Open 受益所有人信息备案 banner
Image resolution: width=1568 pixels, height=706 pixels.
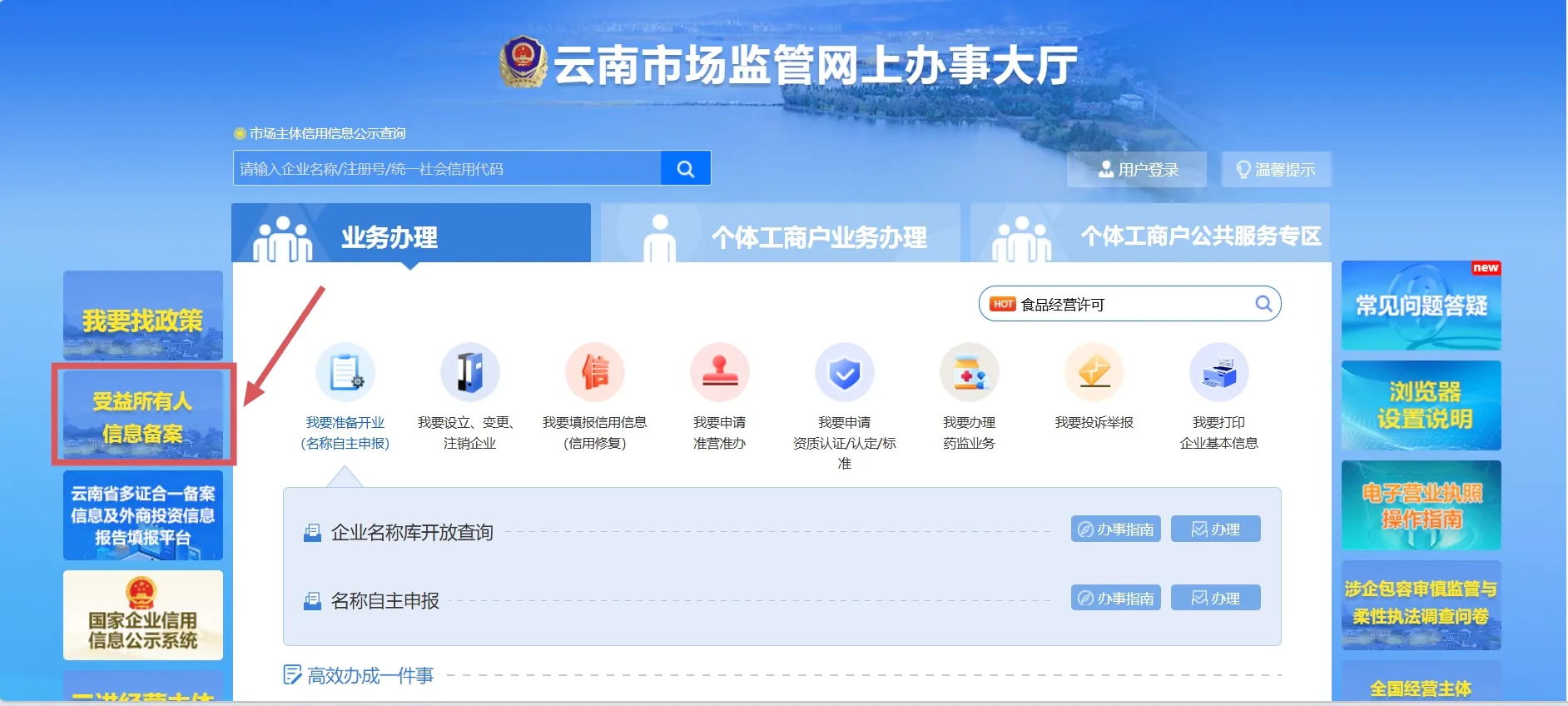tap(143, 415)
